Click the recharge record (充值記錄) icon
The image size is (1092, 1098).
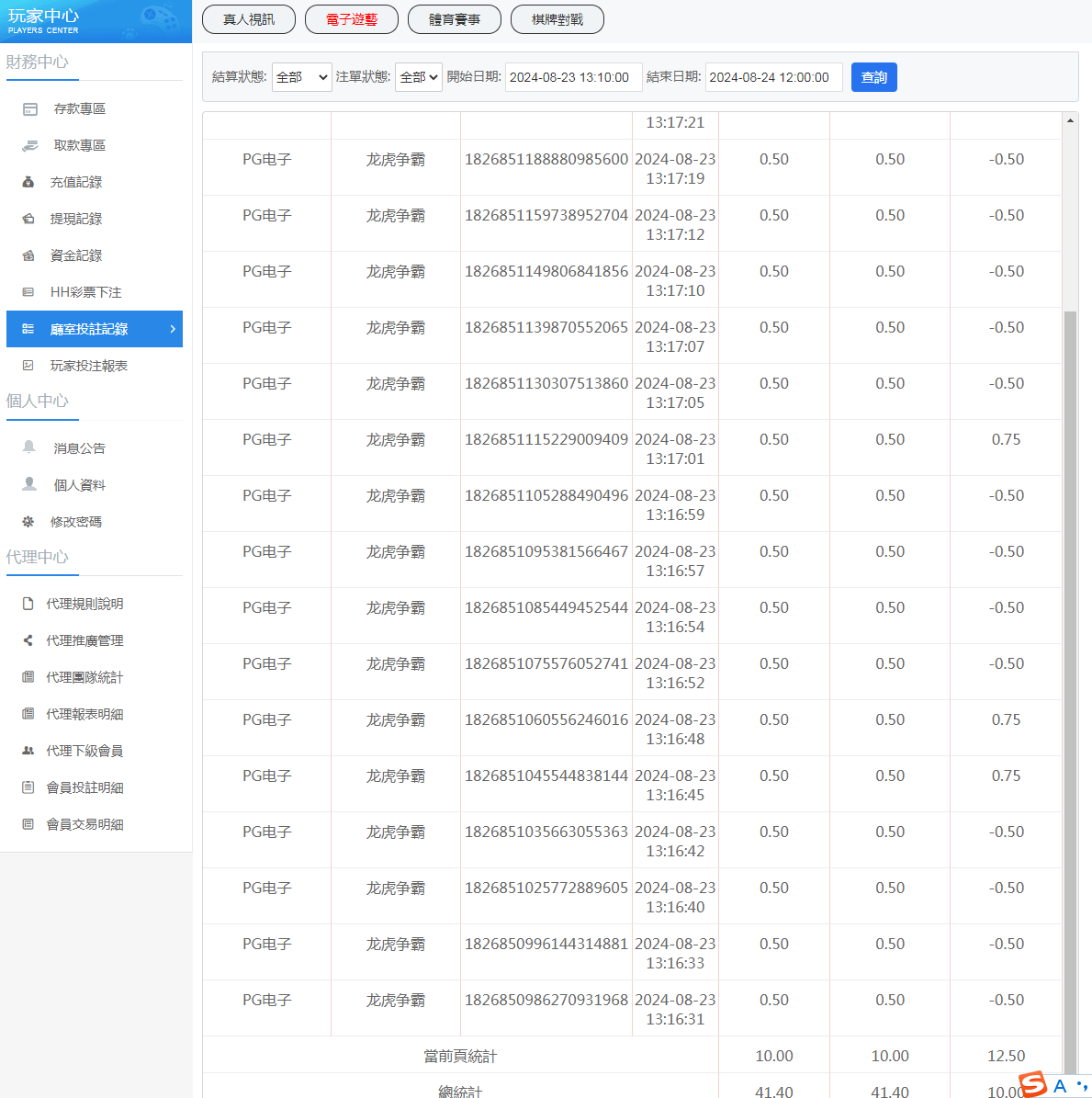(28, 183)
